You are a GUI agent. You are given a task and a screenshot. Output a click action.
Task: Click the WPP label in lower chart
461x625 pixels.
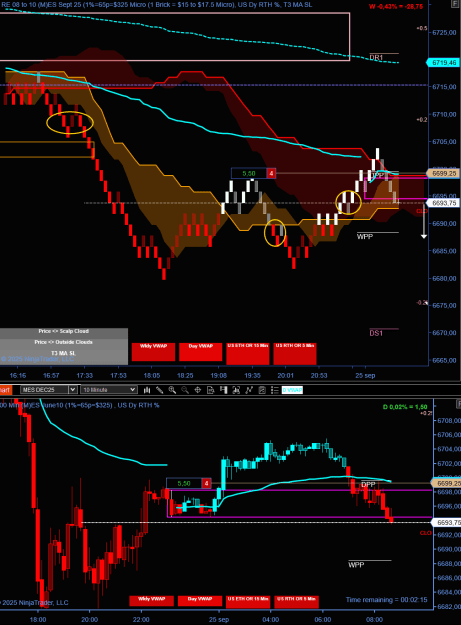(356, 565)
